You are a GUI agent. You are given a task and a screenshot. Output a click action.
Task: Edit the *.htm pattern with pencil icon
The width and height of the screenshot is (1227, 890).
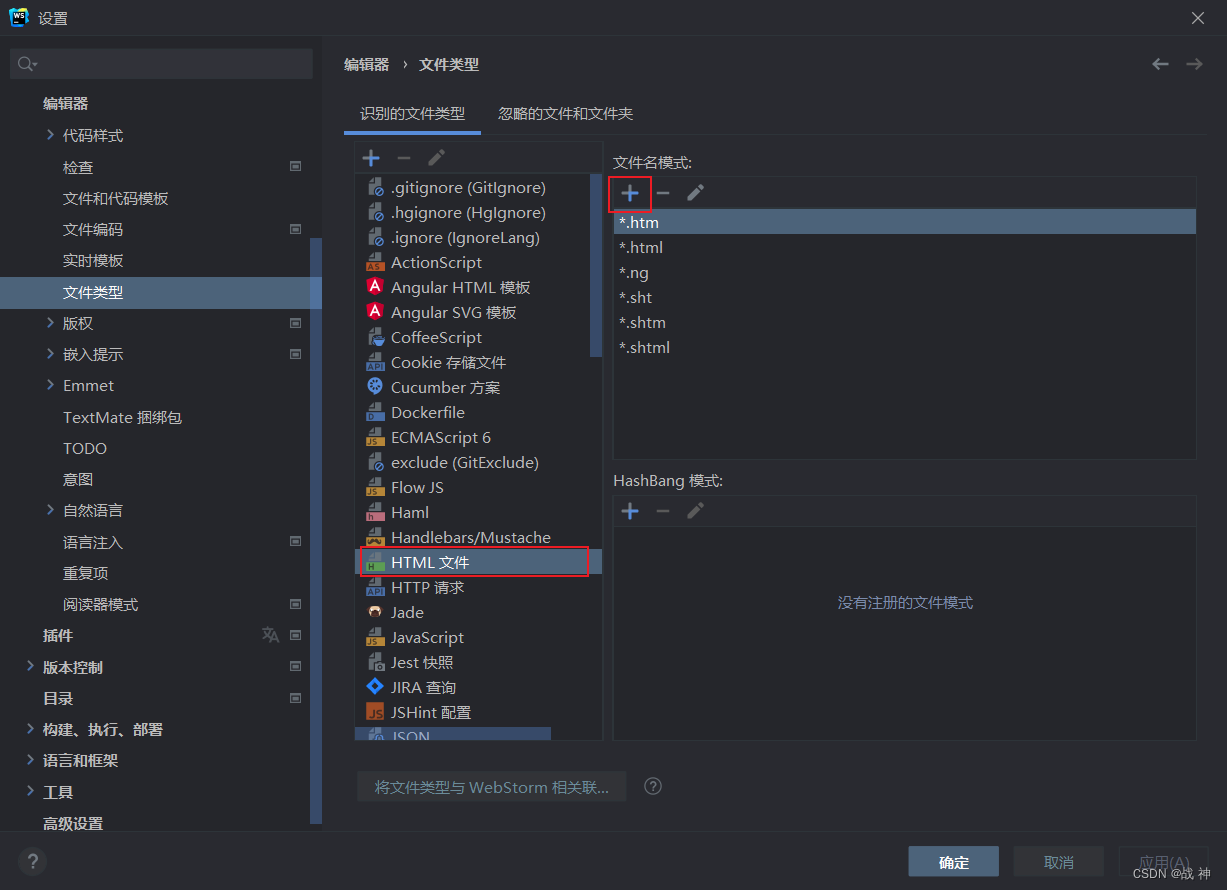click(694, 193)
